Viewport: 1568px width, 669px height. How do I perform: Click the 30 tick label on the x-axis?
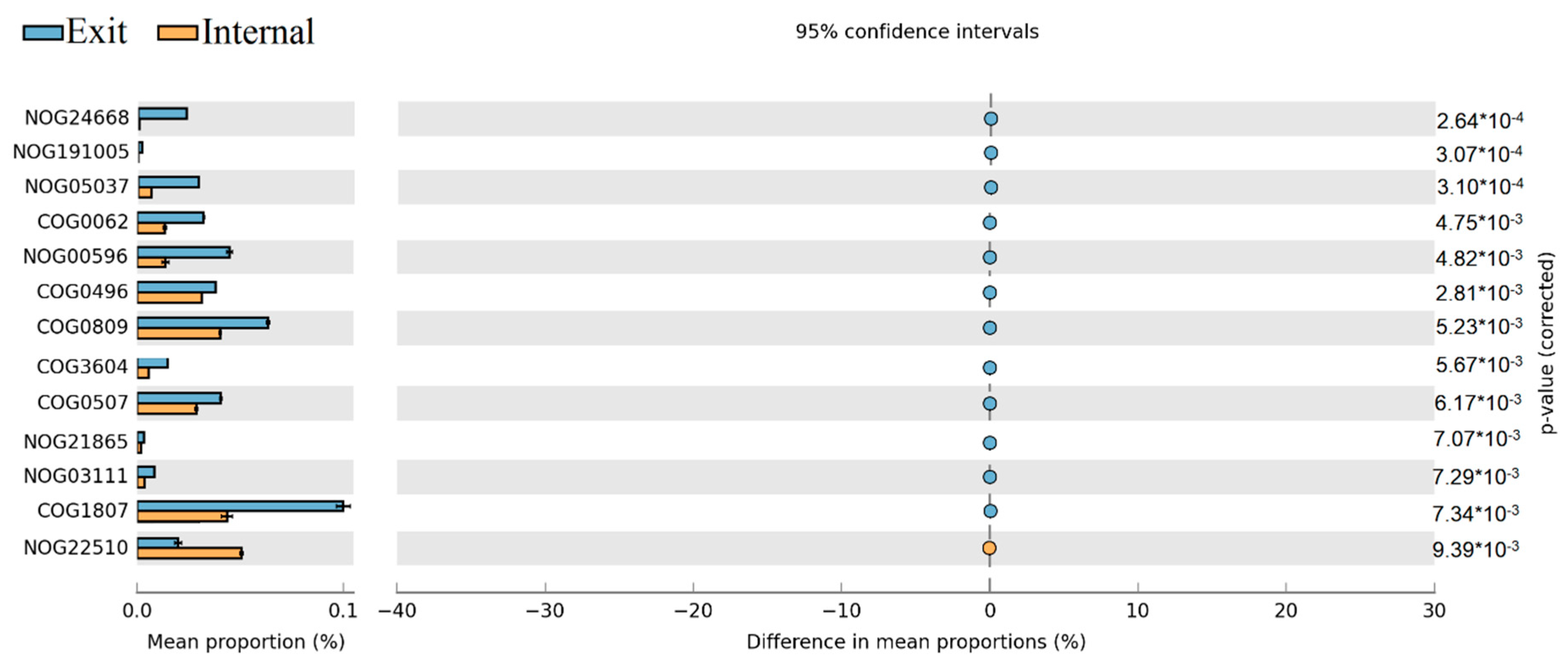click(1434, 611)
